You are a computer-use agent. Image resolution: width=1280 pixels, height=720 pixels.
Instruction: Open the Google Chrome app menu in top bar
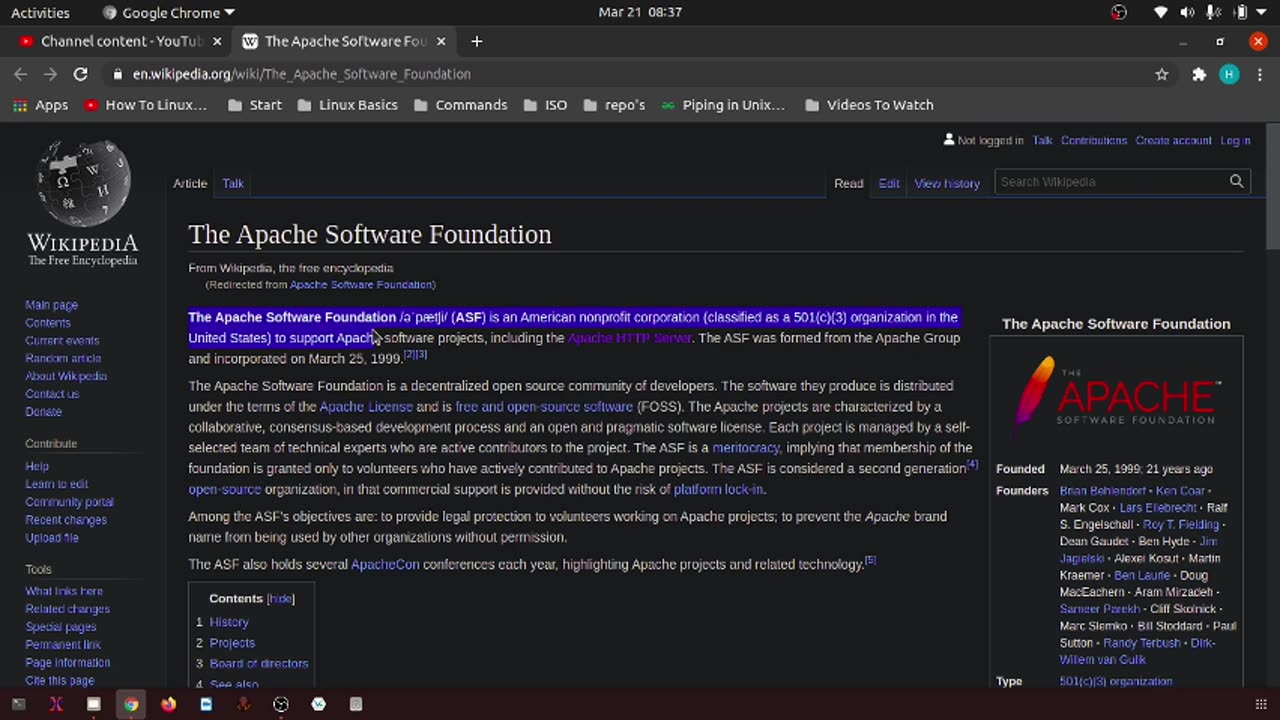169,12
